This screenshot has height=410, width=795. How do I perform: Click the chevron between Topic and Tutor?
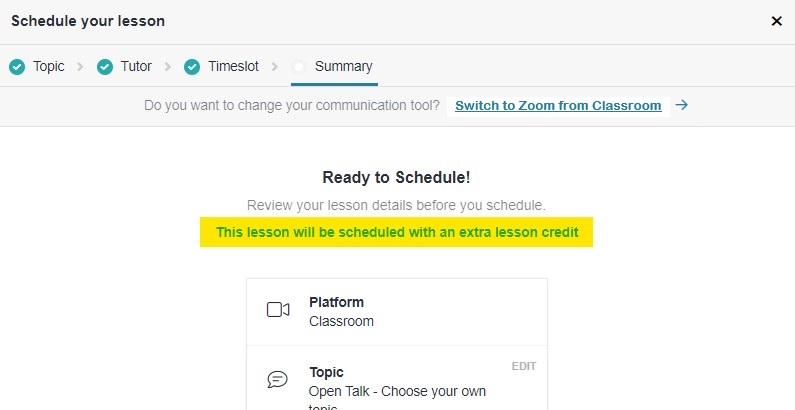click(x=81, y=67)
